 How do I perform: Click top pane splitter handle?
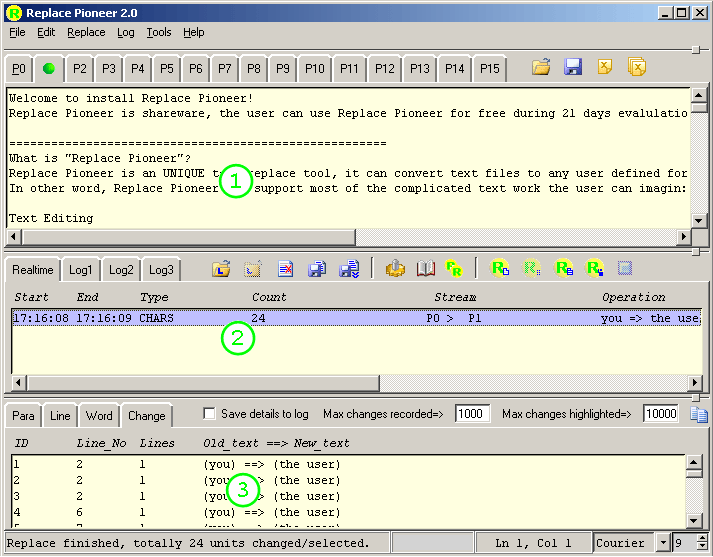click(x=695, y=50)
